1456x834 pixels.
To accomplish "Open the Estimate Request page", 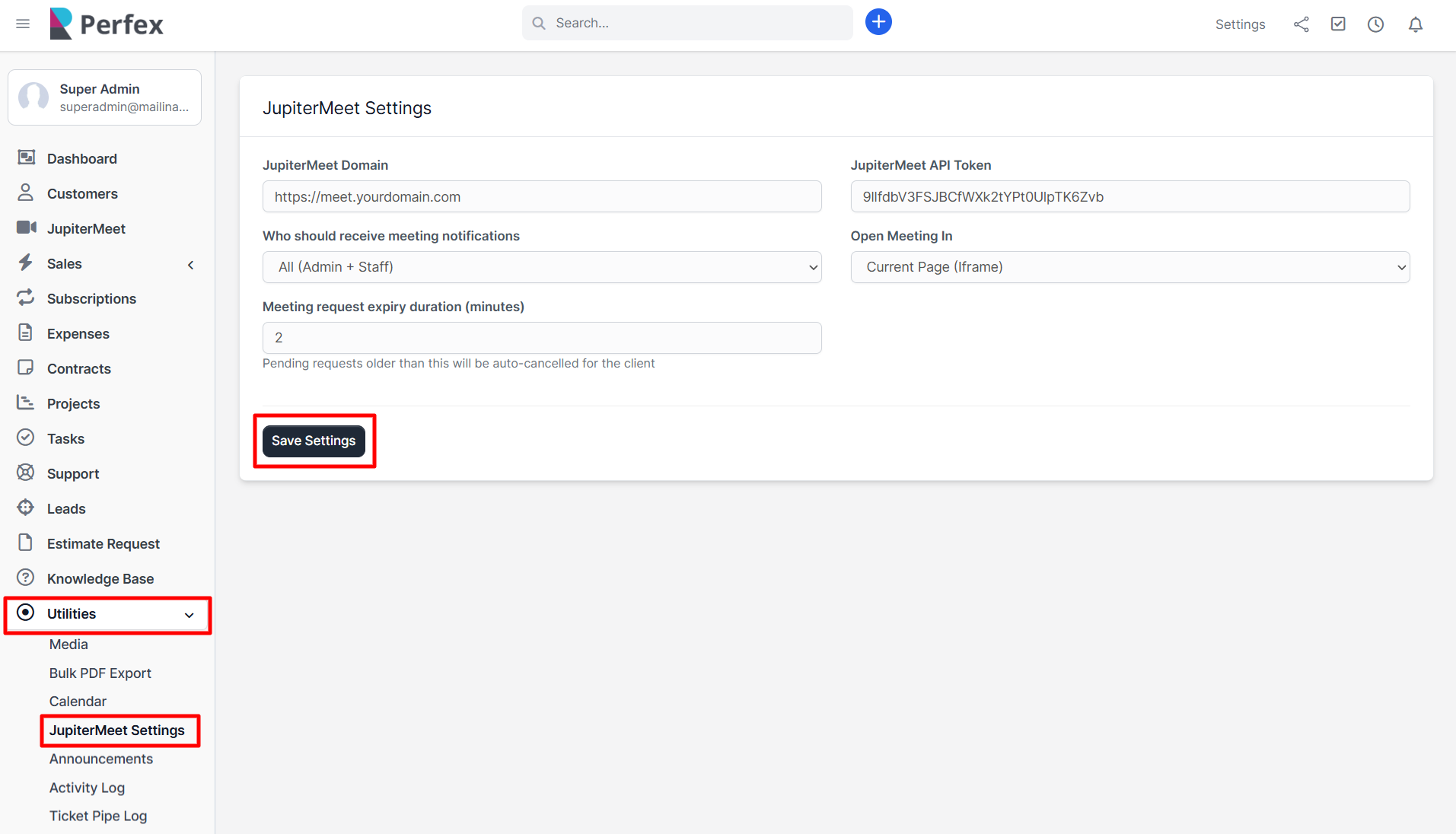I will [x=104, y=544].
